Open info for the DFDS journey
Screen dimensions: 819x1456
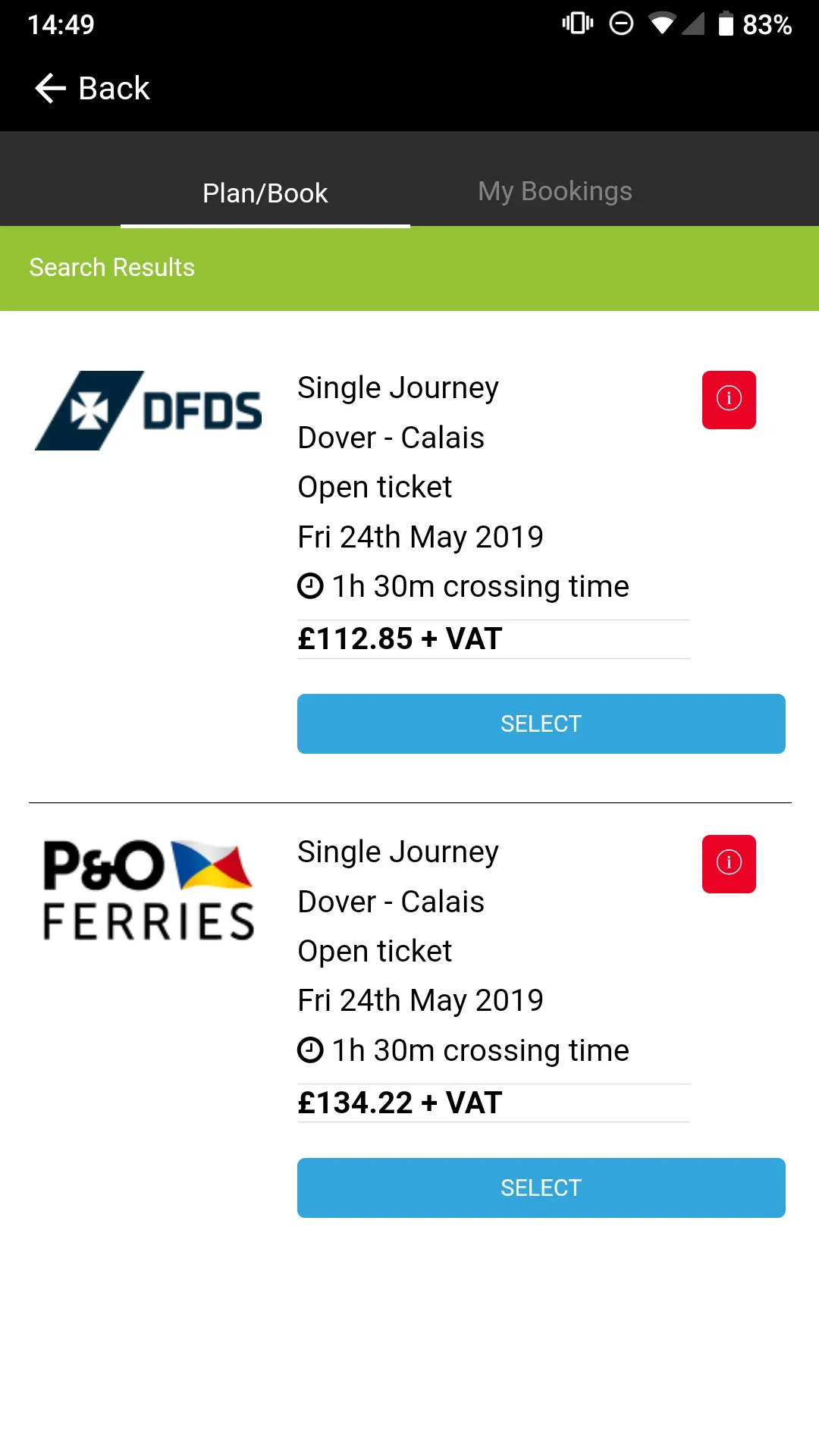pyautogui.click(x=729, y=400)
